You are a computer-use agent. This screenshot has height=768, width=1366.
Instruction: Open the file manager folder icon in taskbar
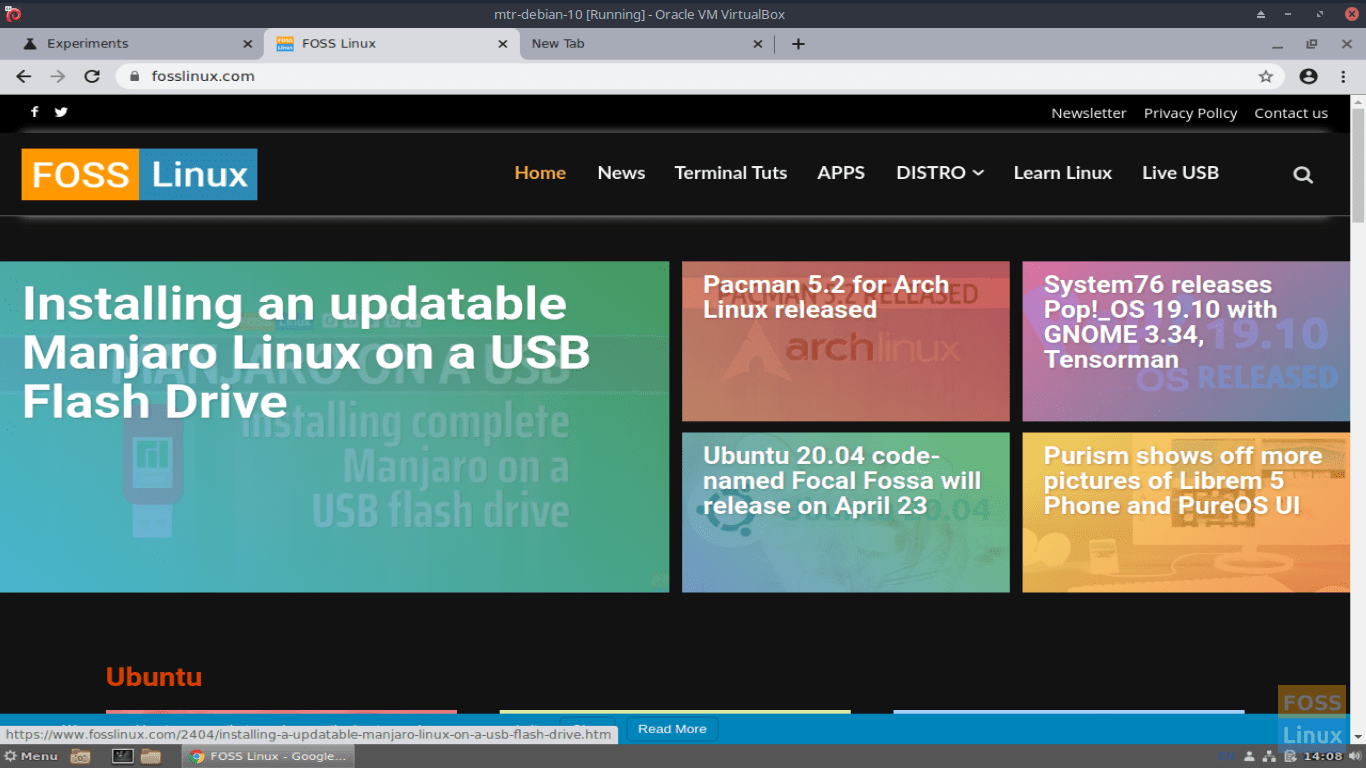(x=151, y=756)
